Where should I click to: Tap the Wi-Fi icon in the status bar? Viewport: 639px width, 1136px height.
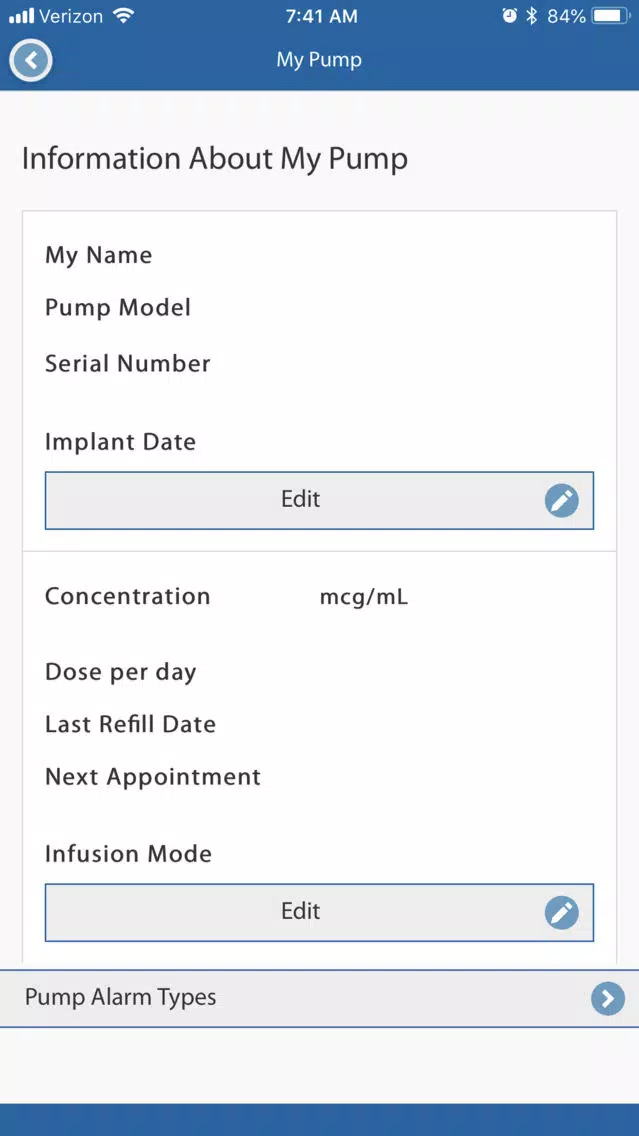click(x=123, y=16)
